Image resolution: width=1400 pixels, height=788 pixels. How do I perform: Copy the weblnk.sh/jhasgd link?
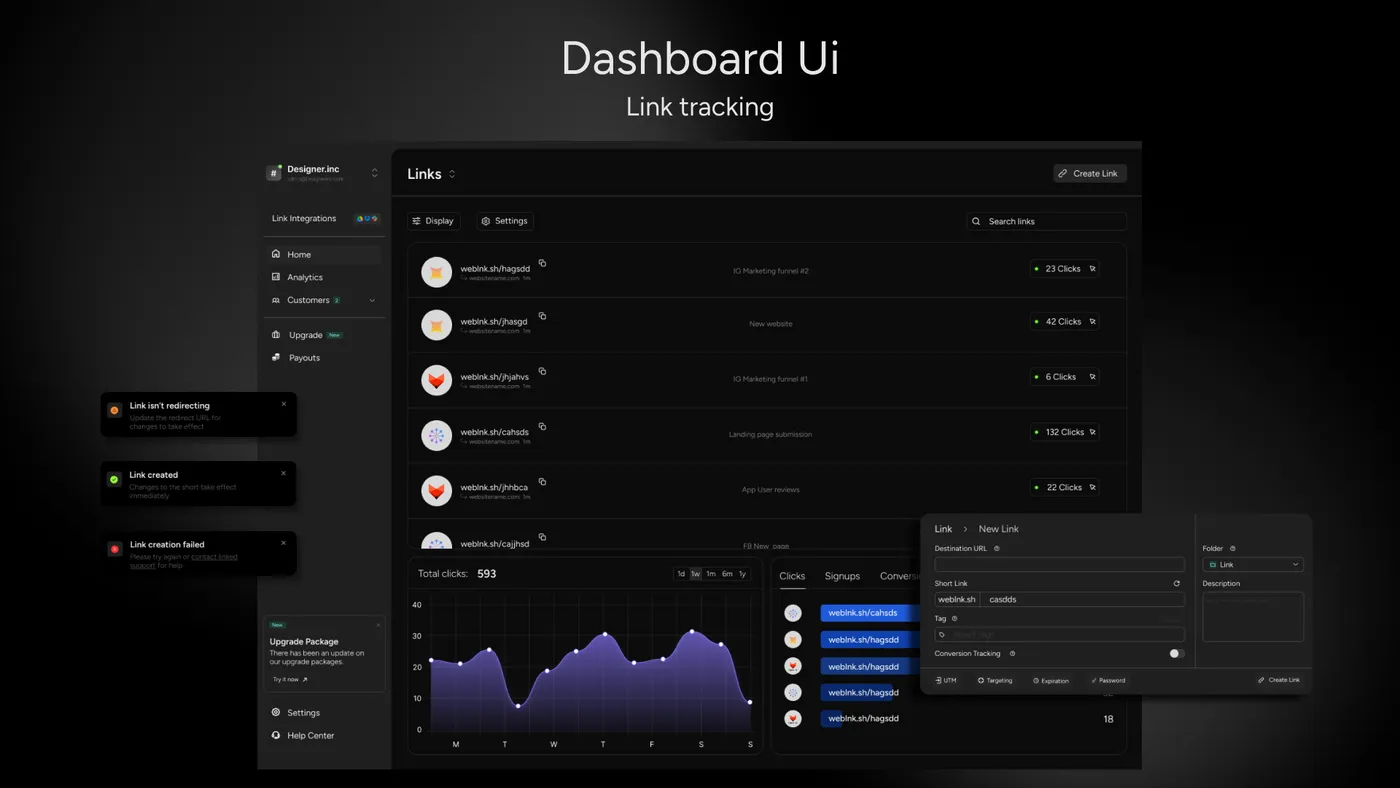542,316
